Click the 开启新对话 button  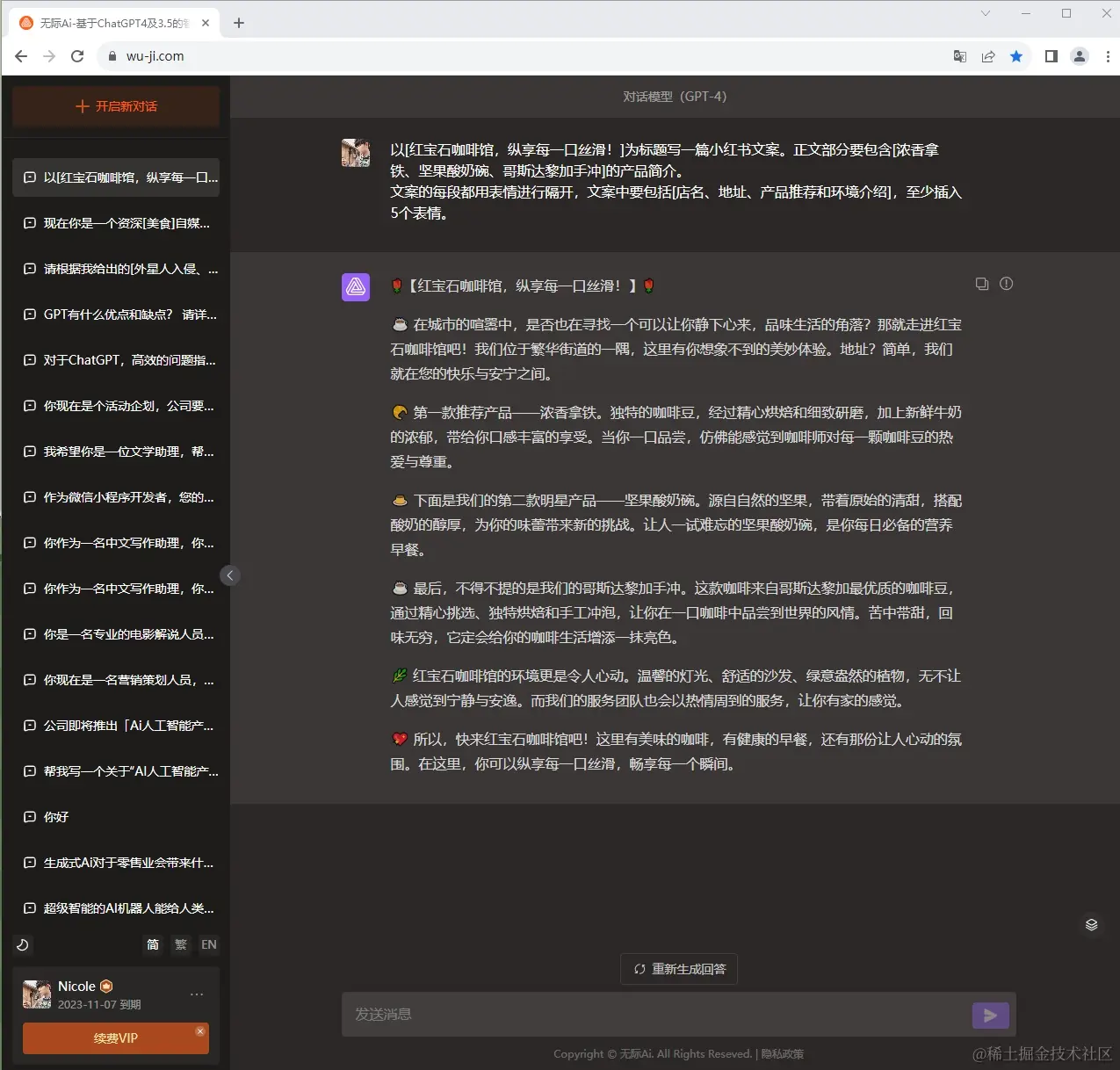pos(115,106)
